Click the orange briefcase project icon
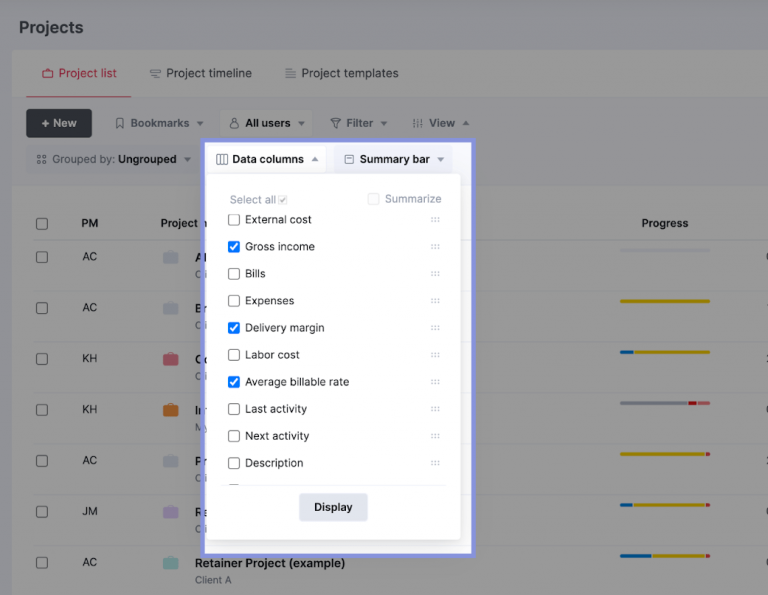The width and height of the screenshot is (768, 595). coord(171,410)
